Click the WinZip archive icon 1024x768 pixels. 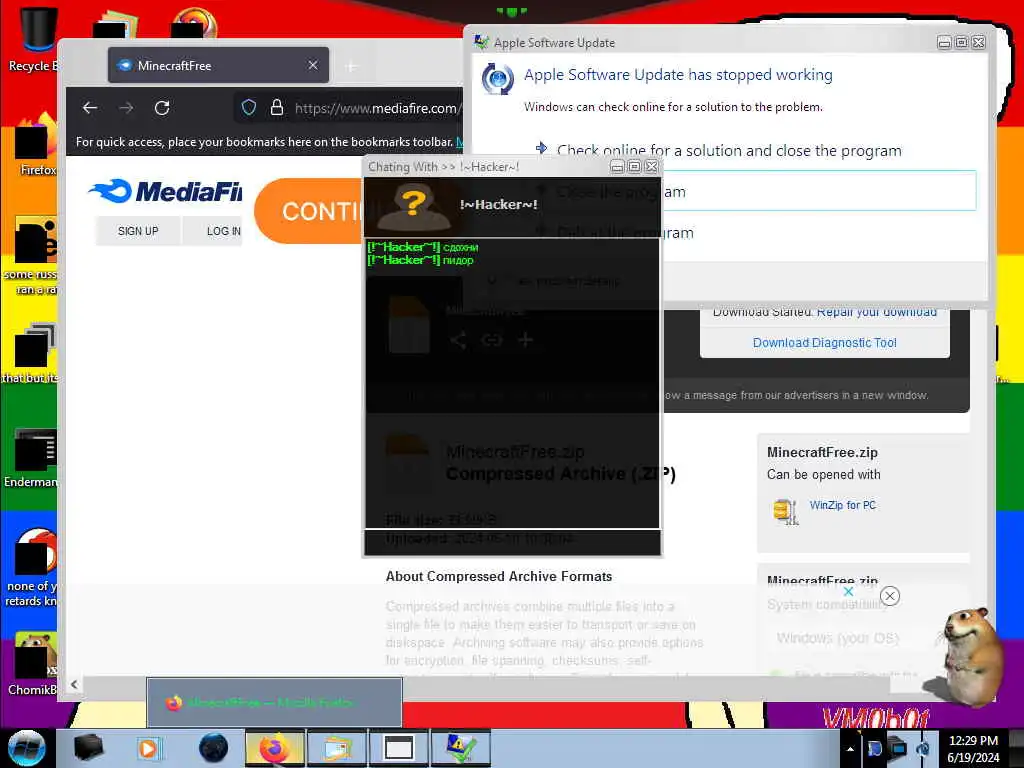(786, 511)
